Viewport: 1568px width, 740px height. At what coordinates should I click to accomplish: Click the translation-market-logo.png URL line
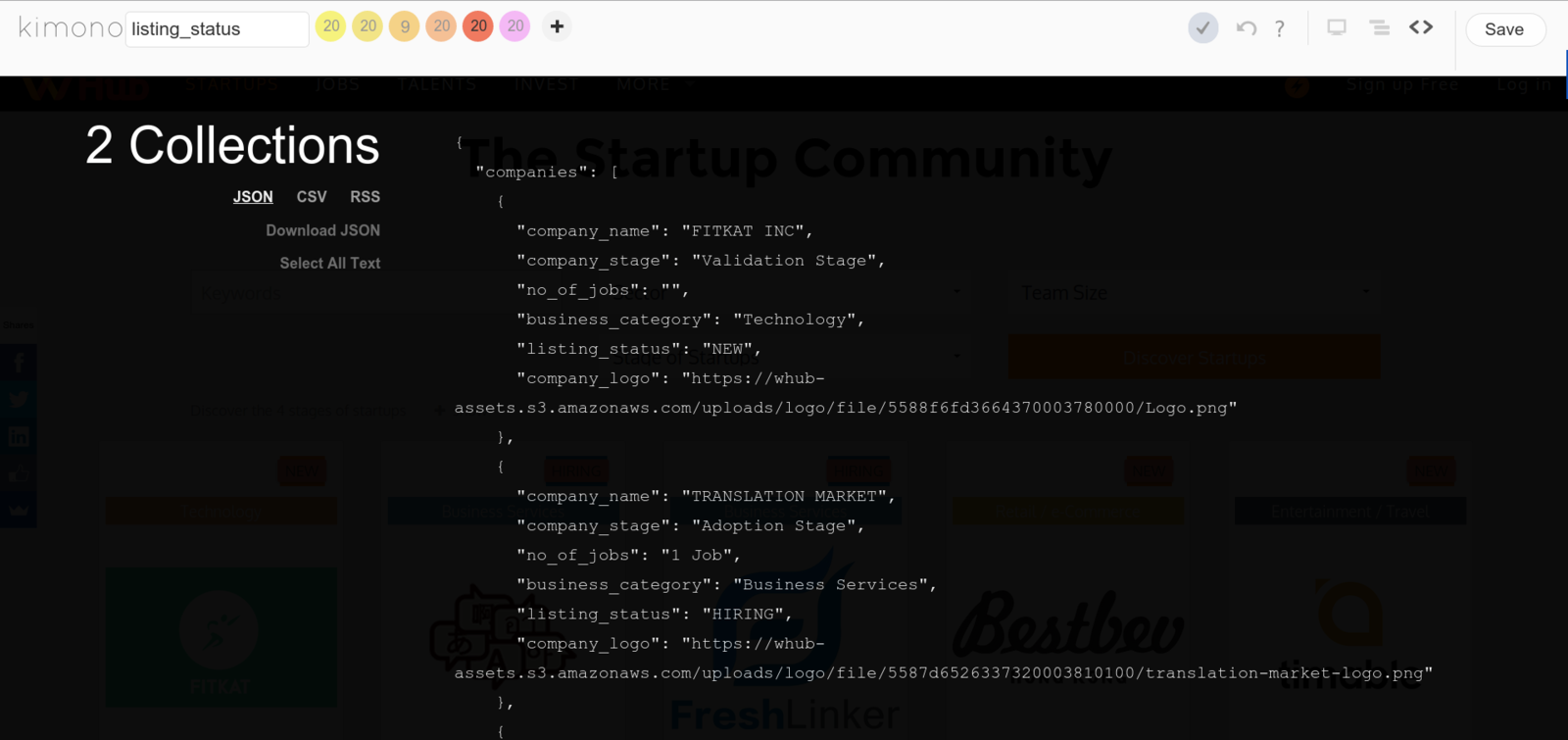pyautogui.click(x=944, y=673)
